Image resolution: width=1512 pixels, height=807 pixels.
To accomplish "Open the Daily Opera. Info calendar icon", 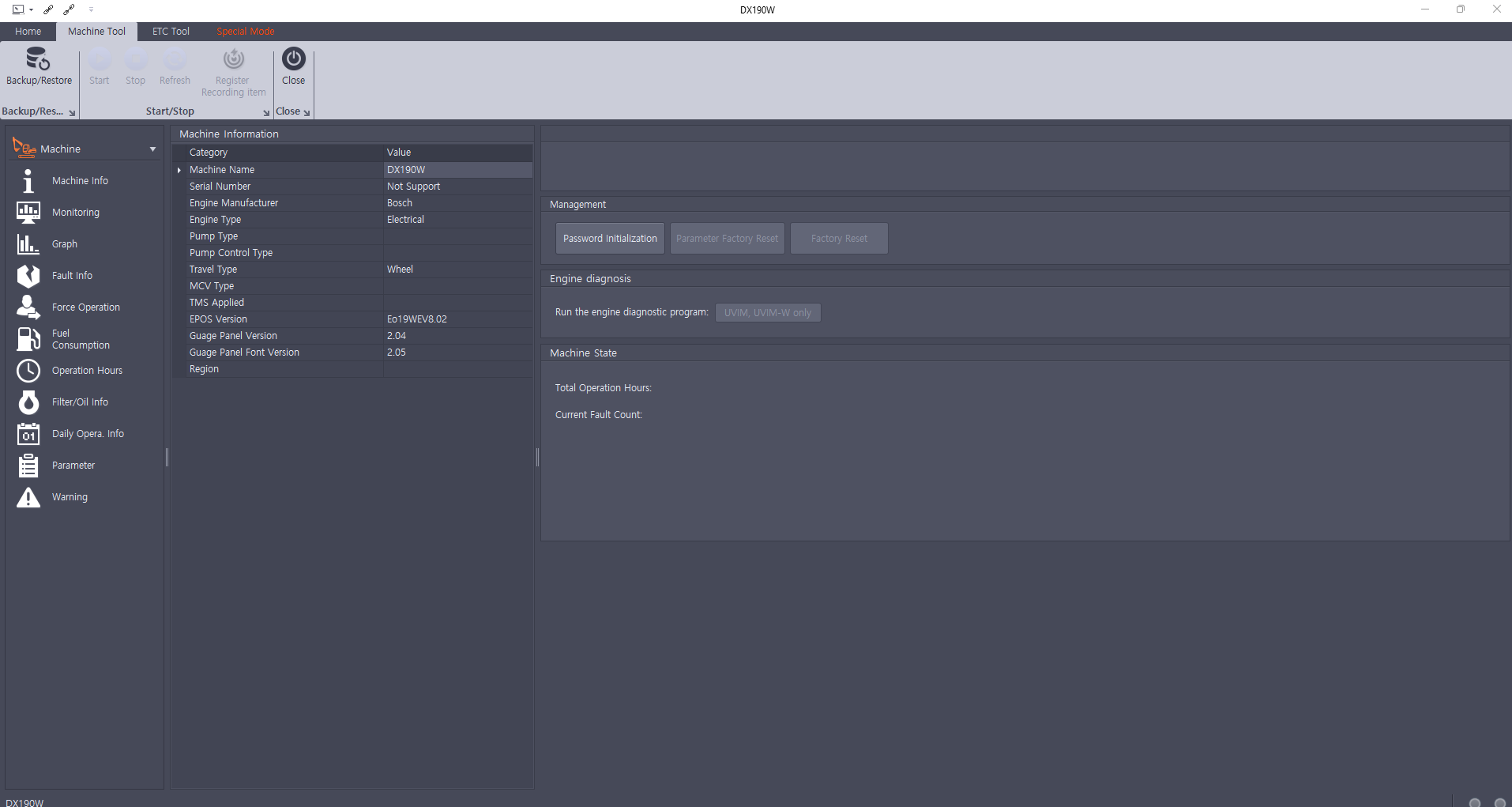I will [x=28, y=434].
